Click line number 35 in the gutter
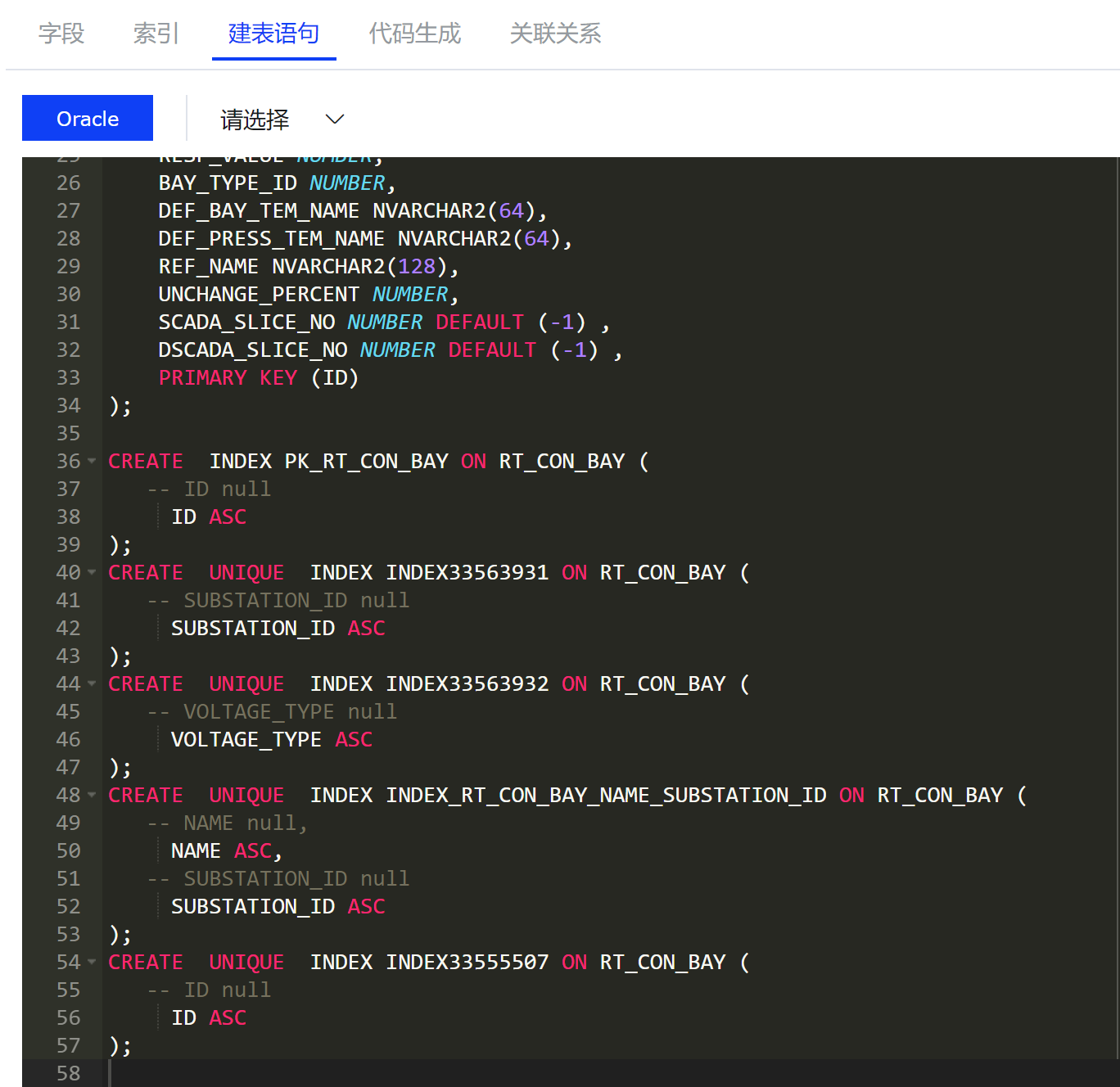 pyautogui.click(x=69, y=434)
